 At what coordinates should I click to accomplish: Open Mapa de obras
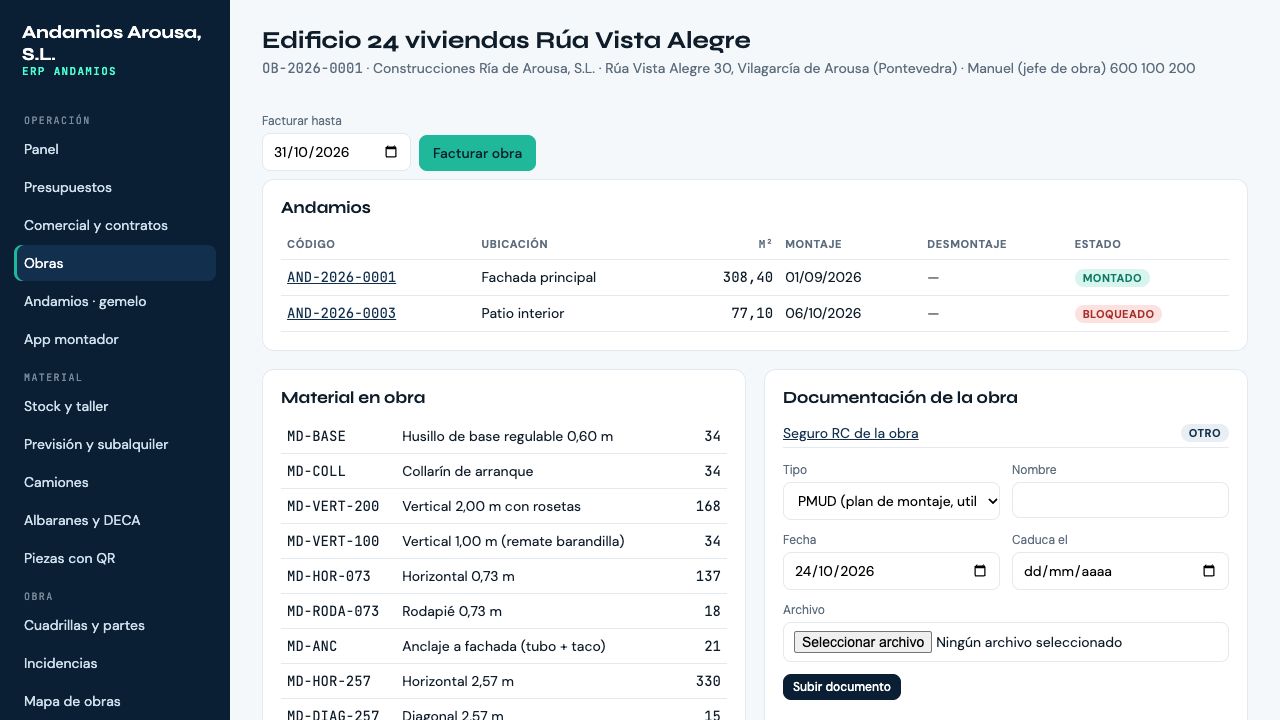click(x=115, y=701)
